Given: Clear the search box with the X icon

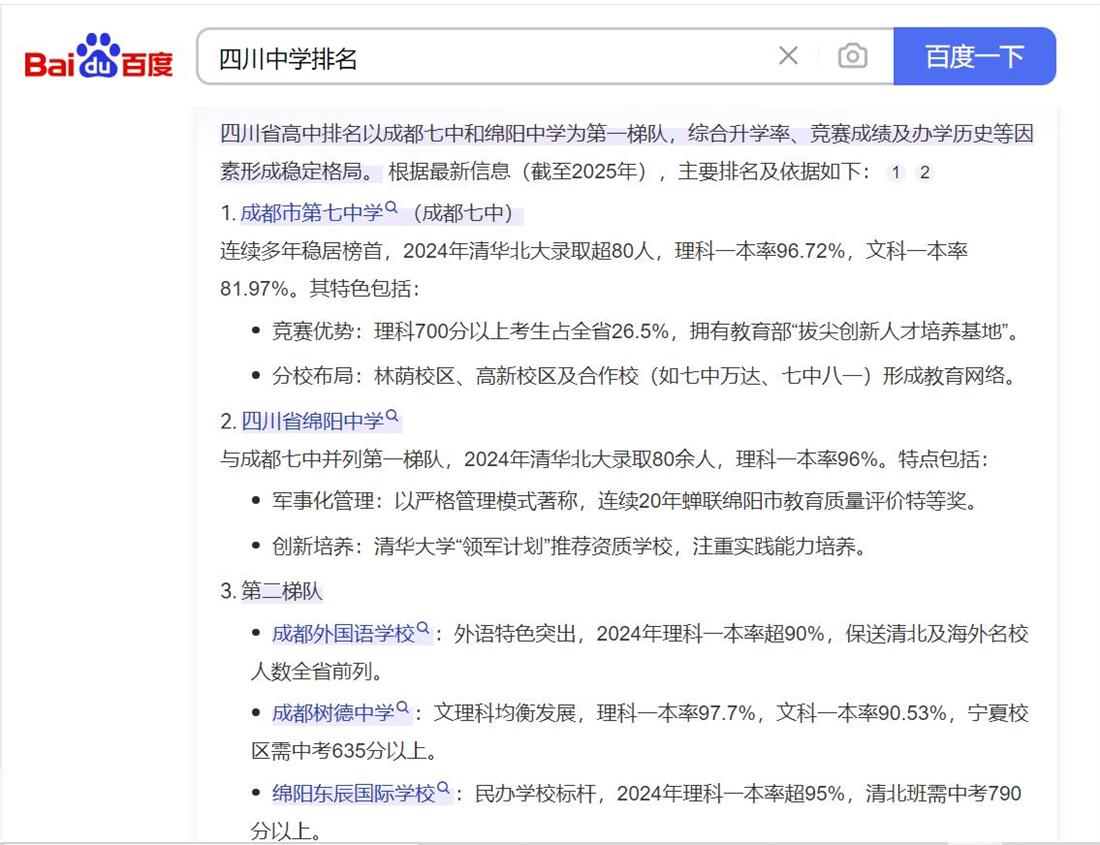Looking at the screenshot, I should [x=789, y=55].
